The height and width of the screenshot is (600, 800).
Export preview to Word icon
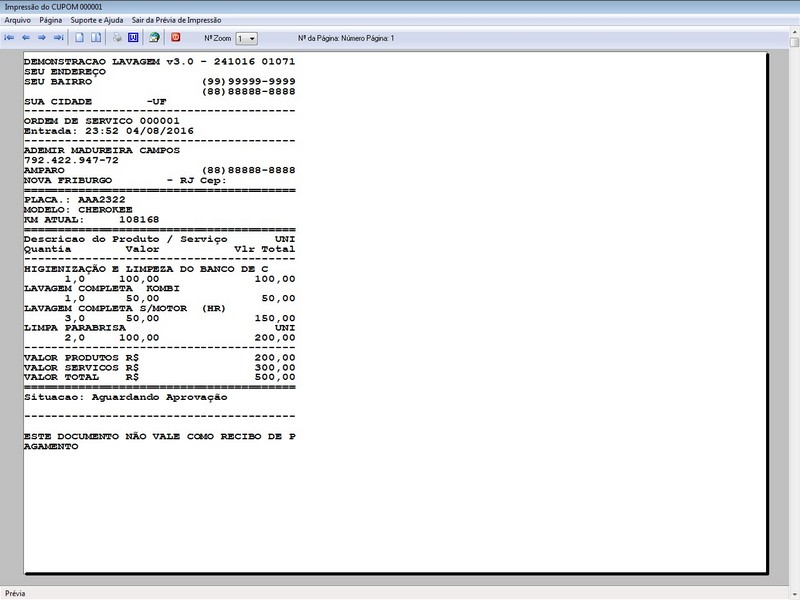[133, 38]
